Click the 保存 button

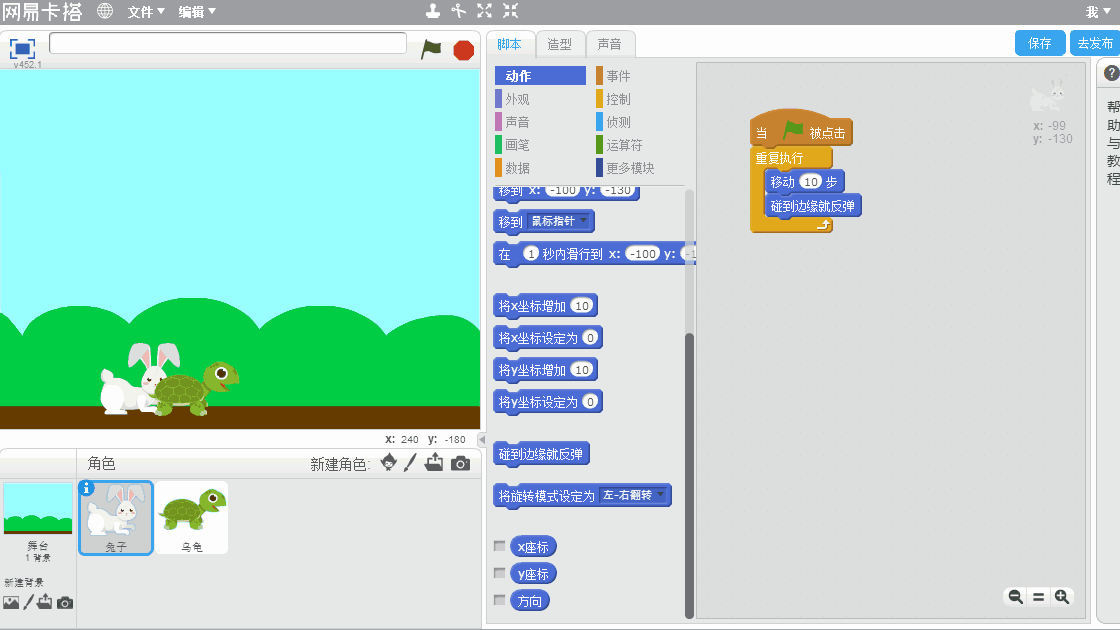(x=1040, y=43)
